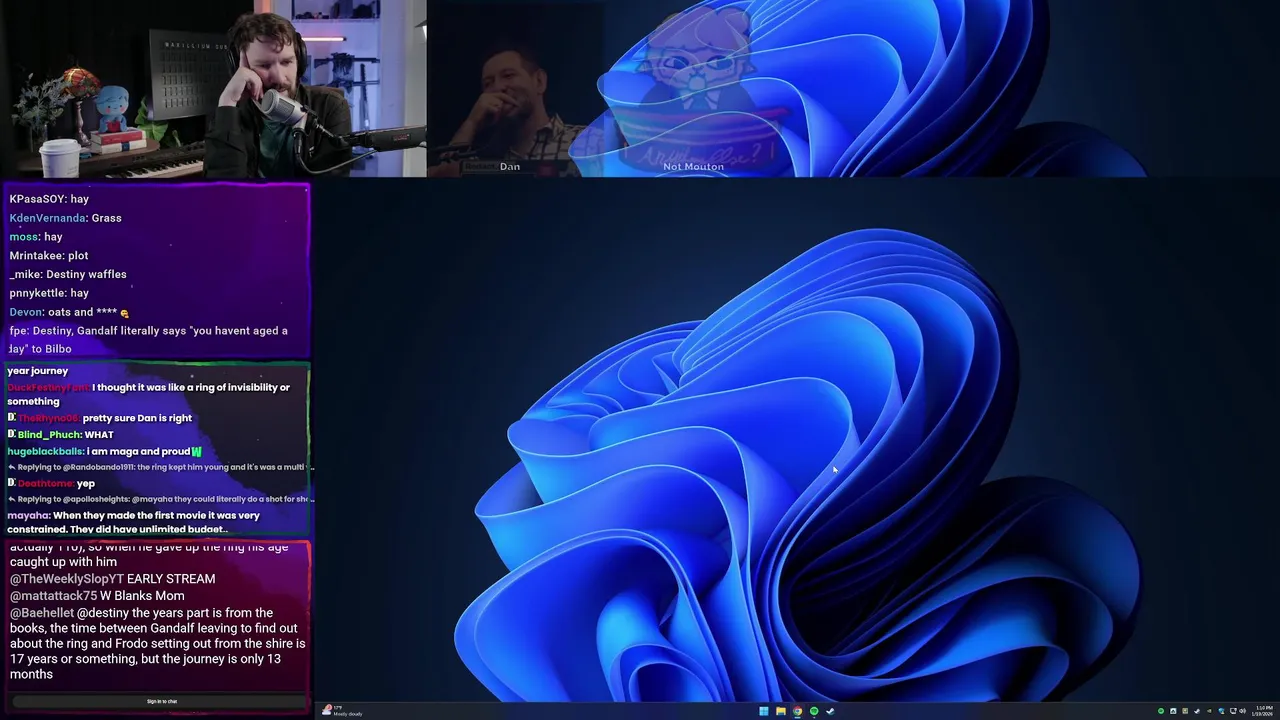This screenshot has width=1280, height=720.
Task: Open the clock and date showing 1:10 PM
Action: [1264, 711]
